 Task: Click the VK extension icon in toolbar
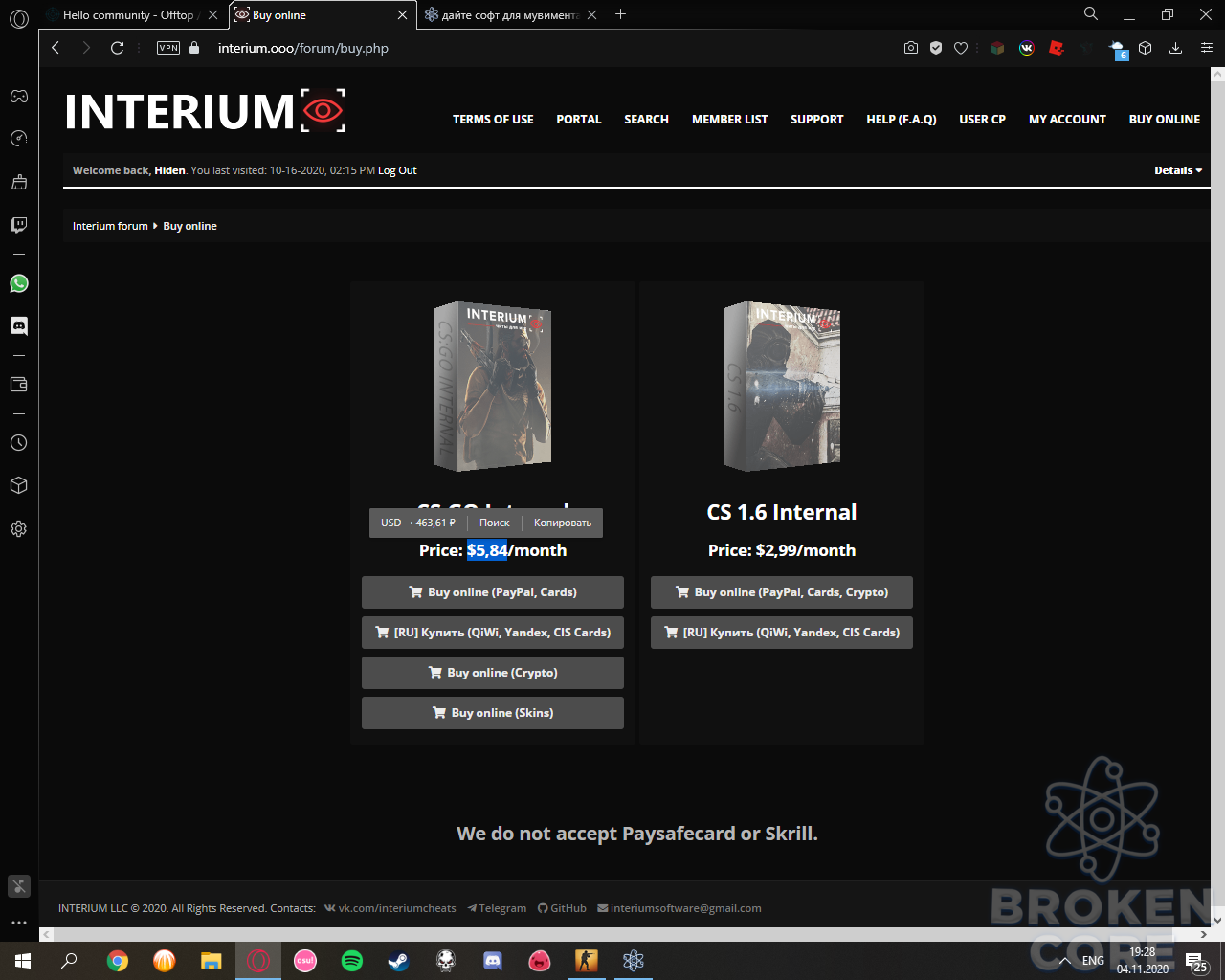(x=1027, y=48)
